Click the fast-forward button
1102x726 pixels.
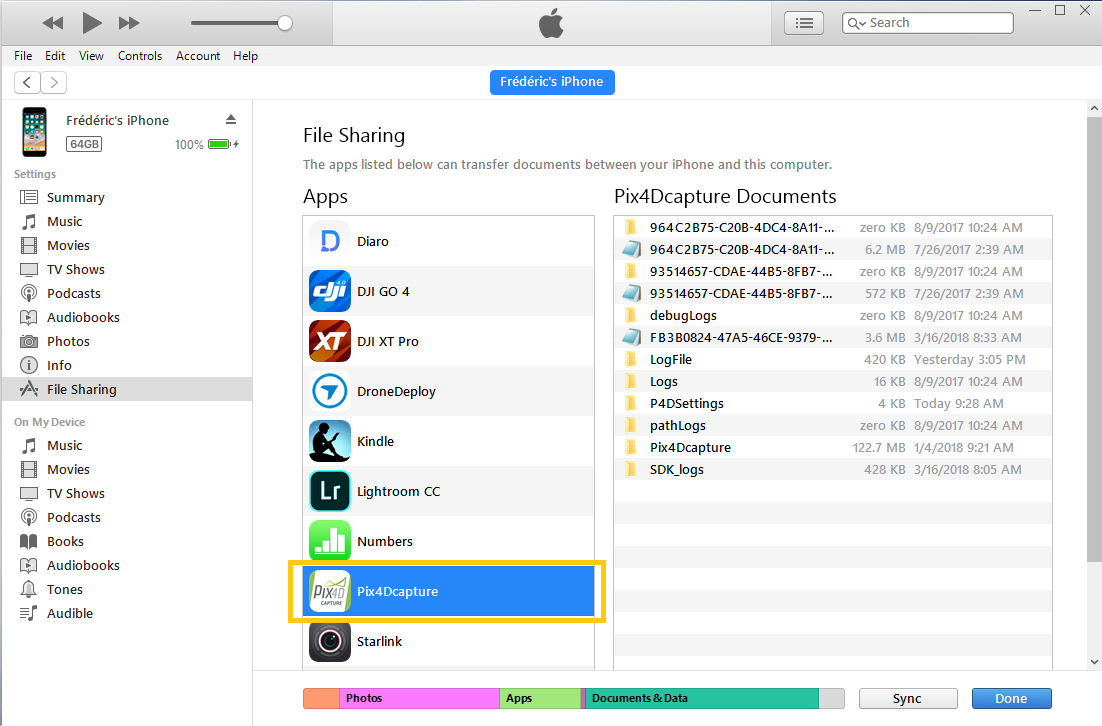(129, 23)
